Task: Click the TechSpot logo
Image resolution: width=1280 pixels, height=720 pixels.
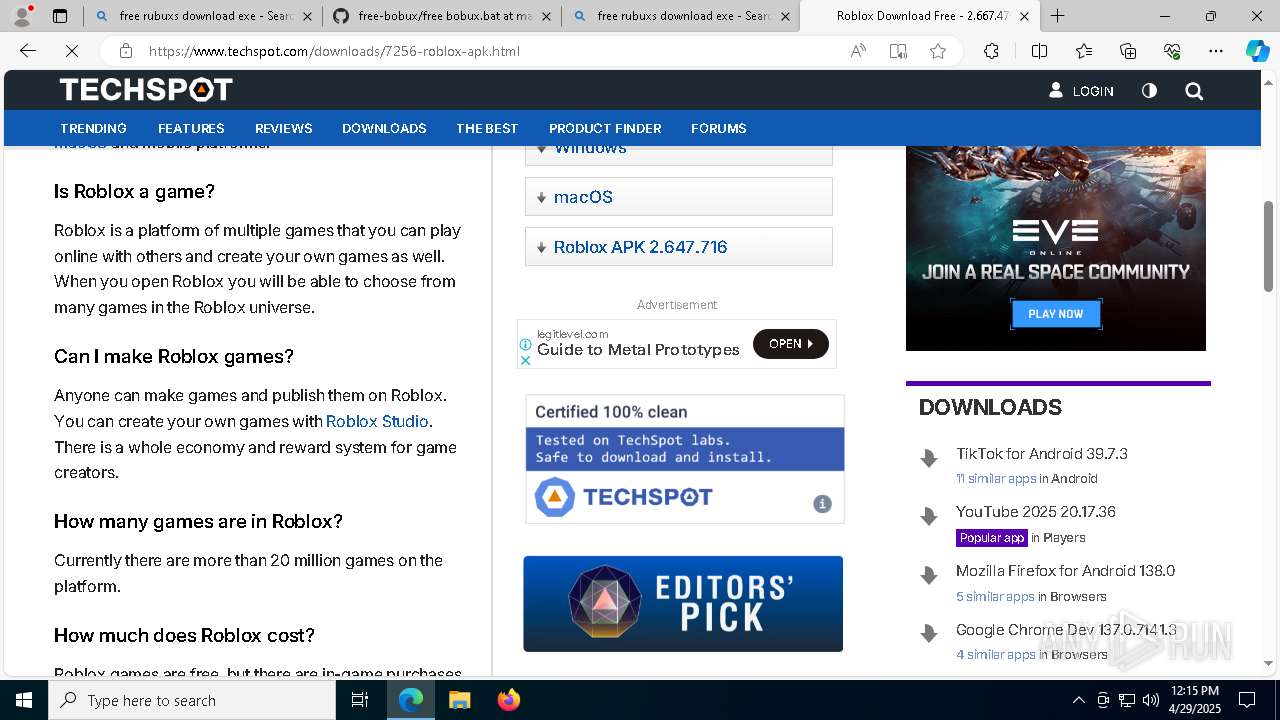Action: pos(146,90)
